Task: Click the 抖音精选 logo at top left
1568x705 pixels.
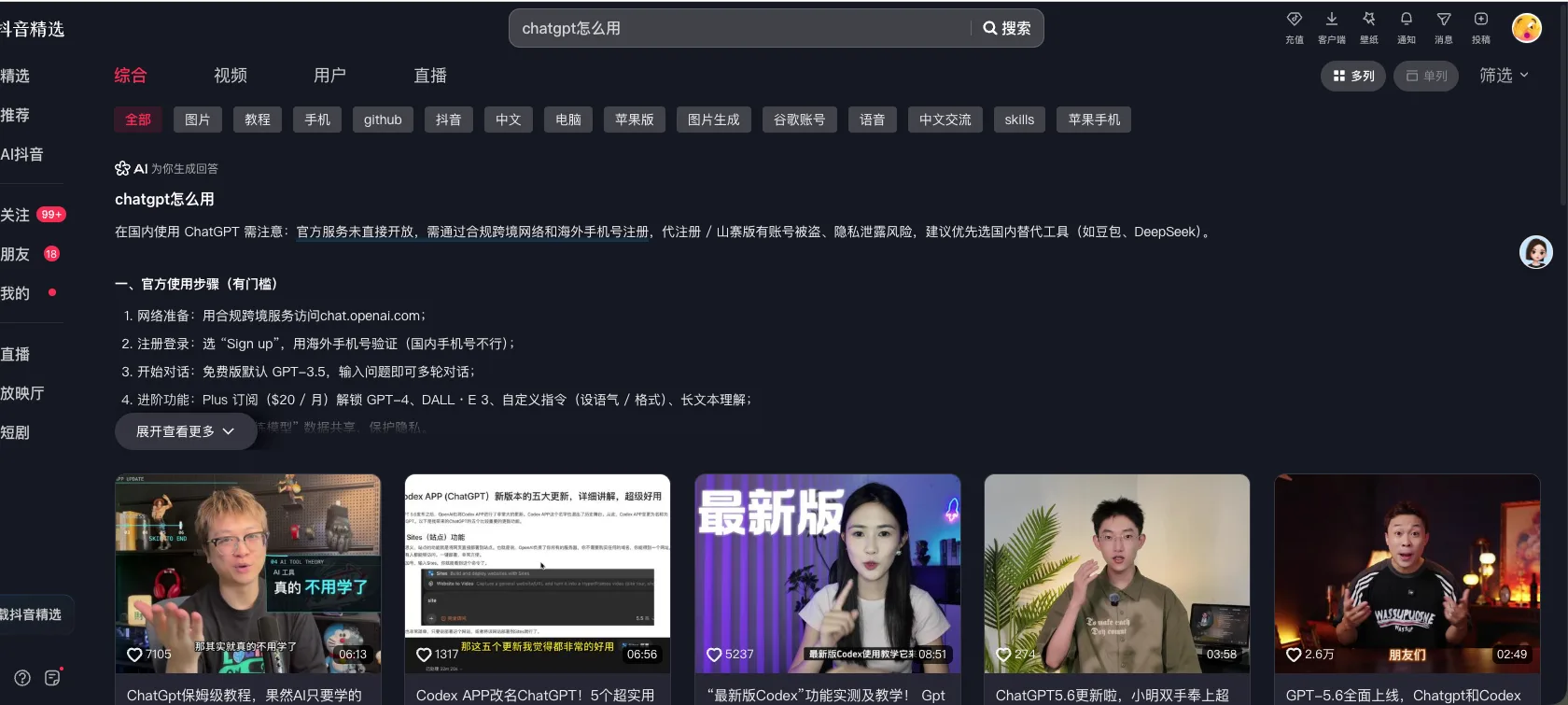Action: 33,29
